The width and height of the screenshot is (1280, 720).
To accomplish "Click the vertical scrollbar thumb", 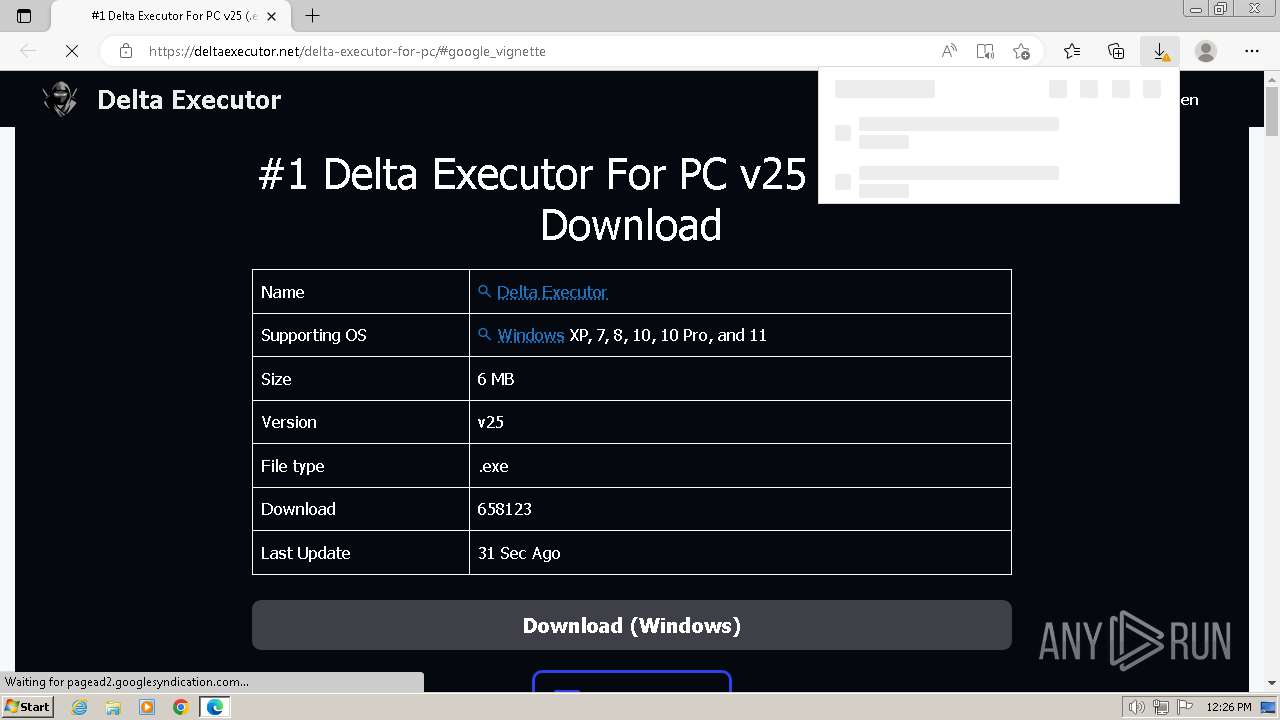I will (1272, 112).
